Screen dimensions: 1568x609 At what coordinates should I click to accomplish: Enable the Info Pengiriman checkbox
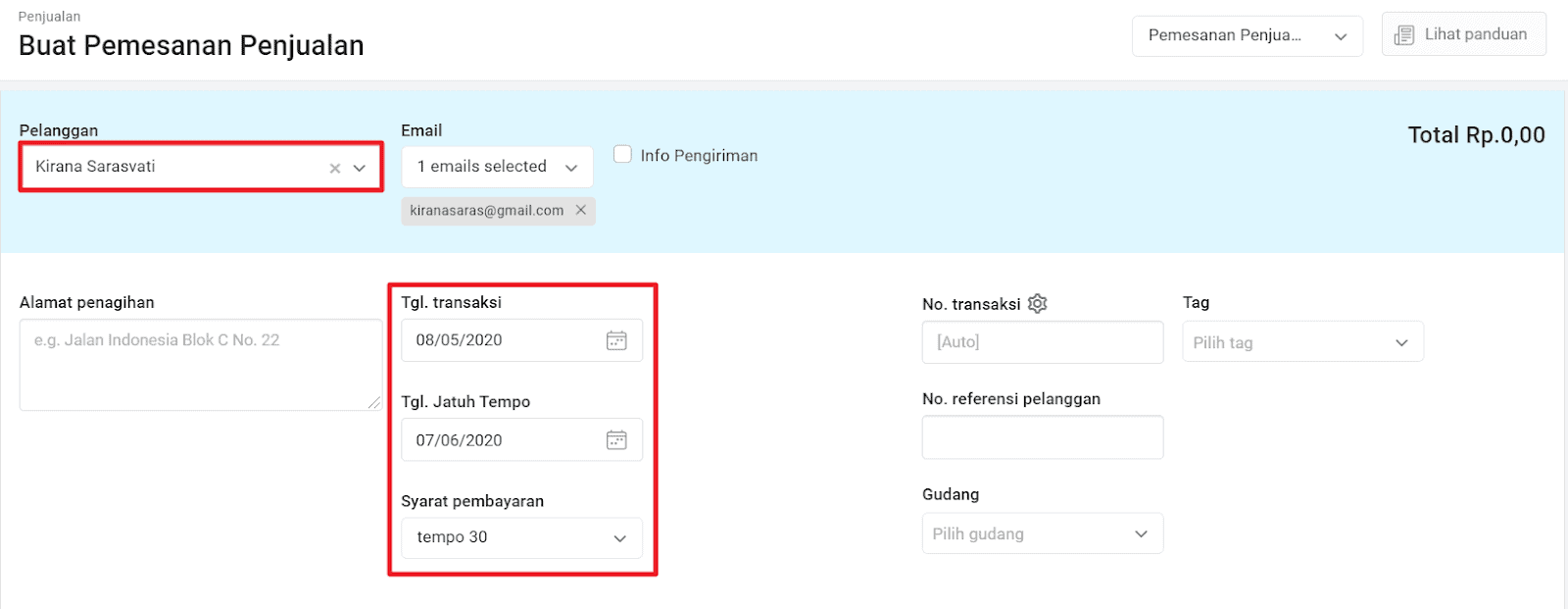622,154
